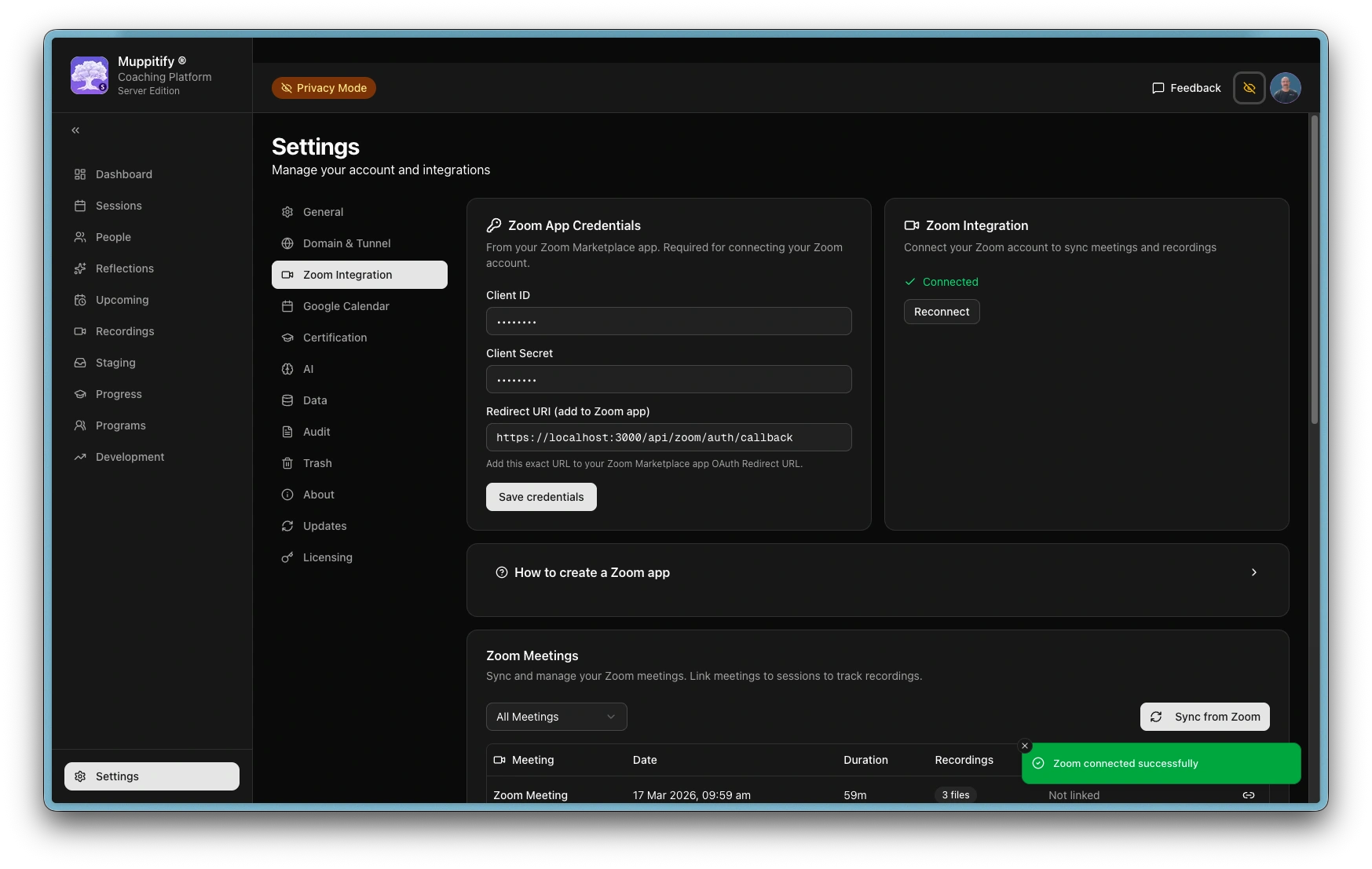Select Google Calendar settings tab
The height and width of the screenshot is (869, 1372).
coord(346,306)
